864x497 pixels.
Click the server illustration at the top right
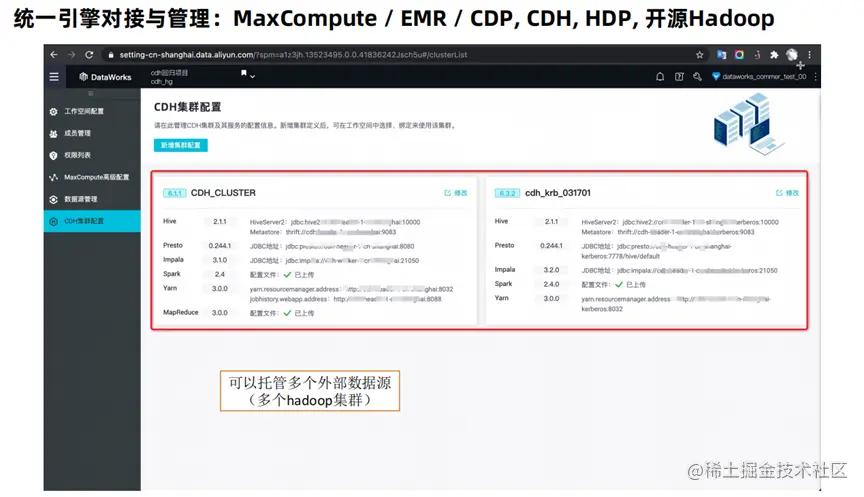click(x=749, y=124)
